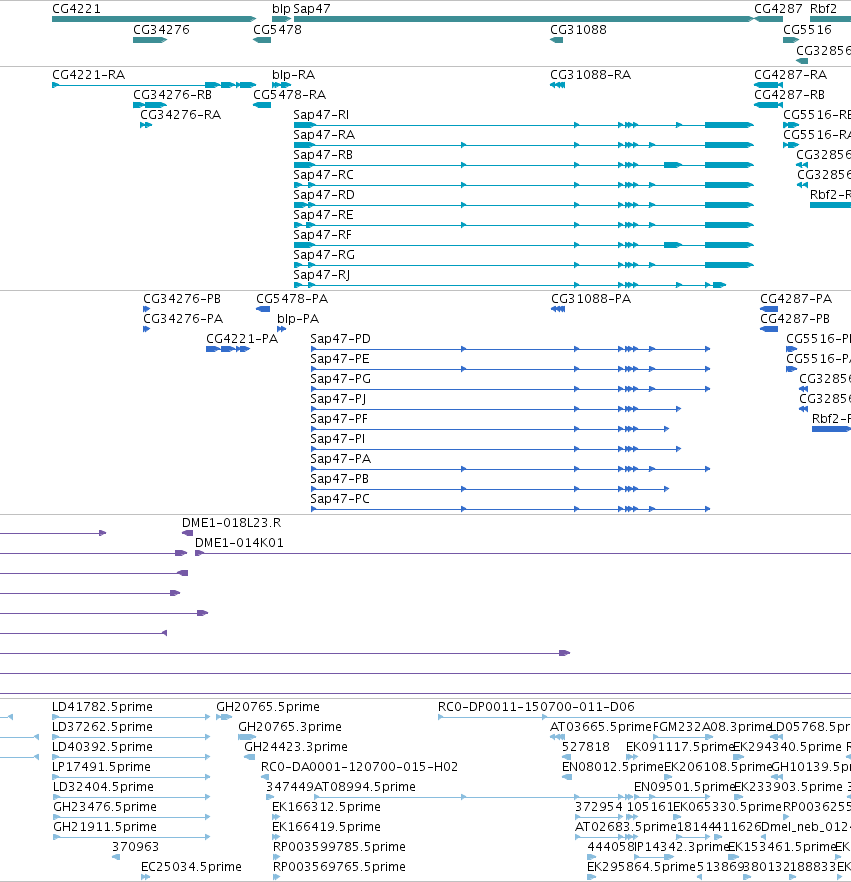This screenshot has height=882, width=851.
Task: Select protein Sap47-PG label
Action: 340,379
